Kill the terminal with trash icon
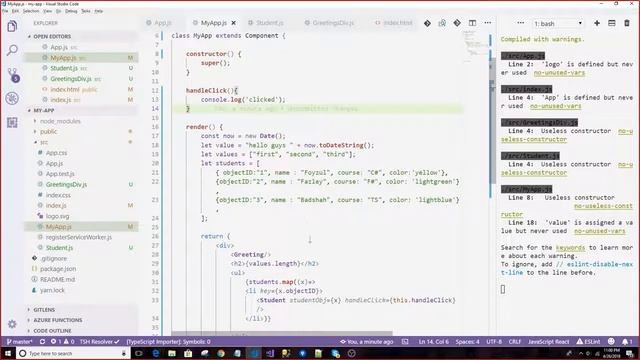640x360 pixels. (x=627, y=23)
